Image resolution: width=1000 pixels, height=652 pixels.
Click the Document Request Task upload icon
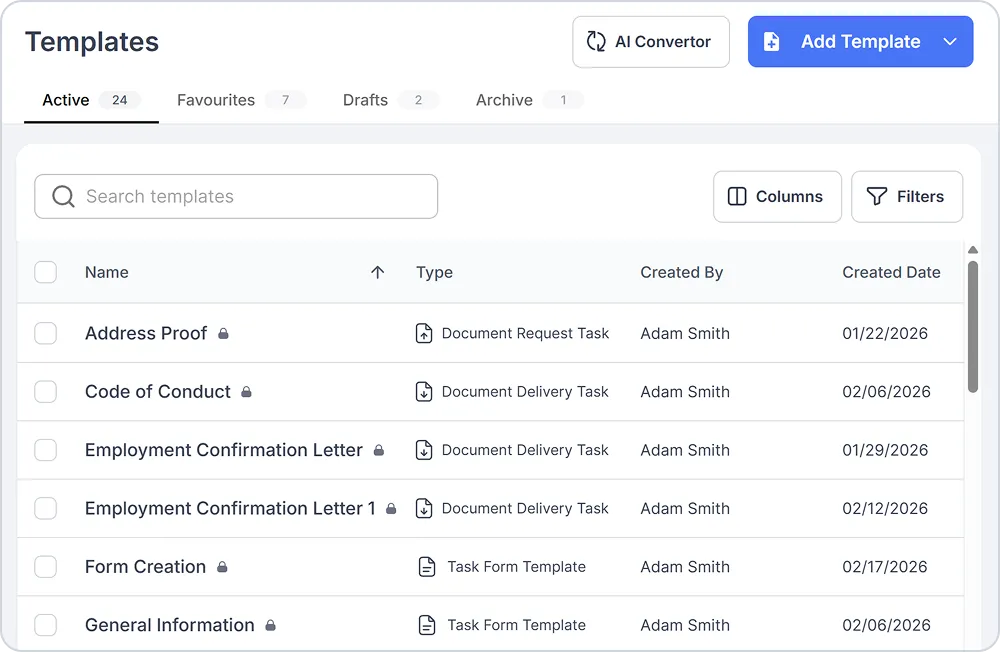pos(424,333)
